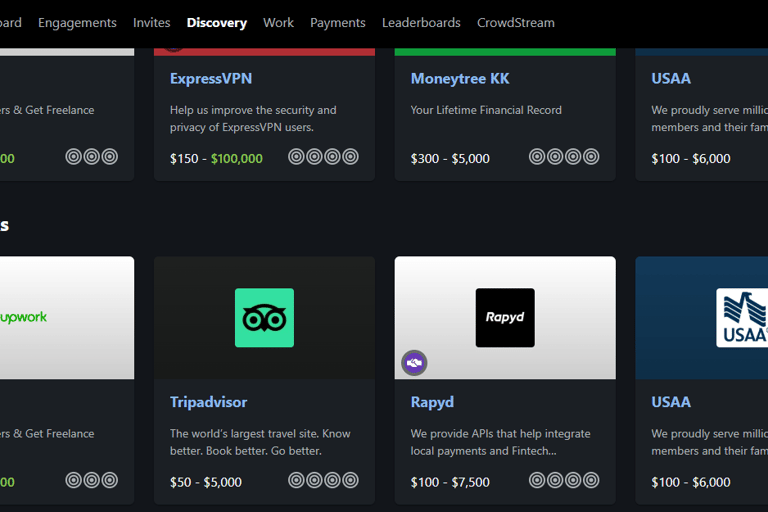Click the $100,000 ExpressVPN max reward

[x=237, y=158]
